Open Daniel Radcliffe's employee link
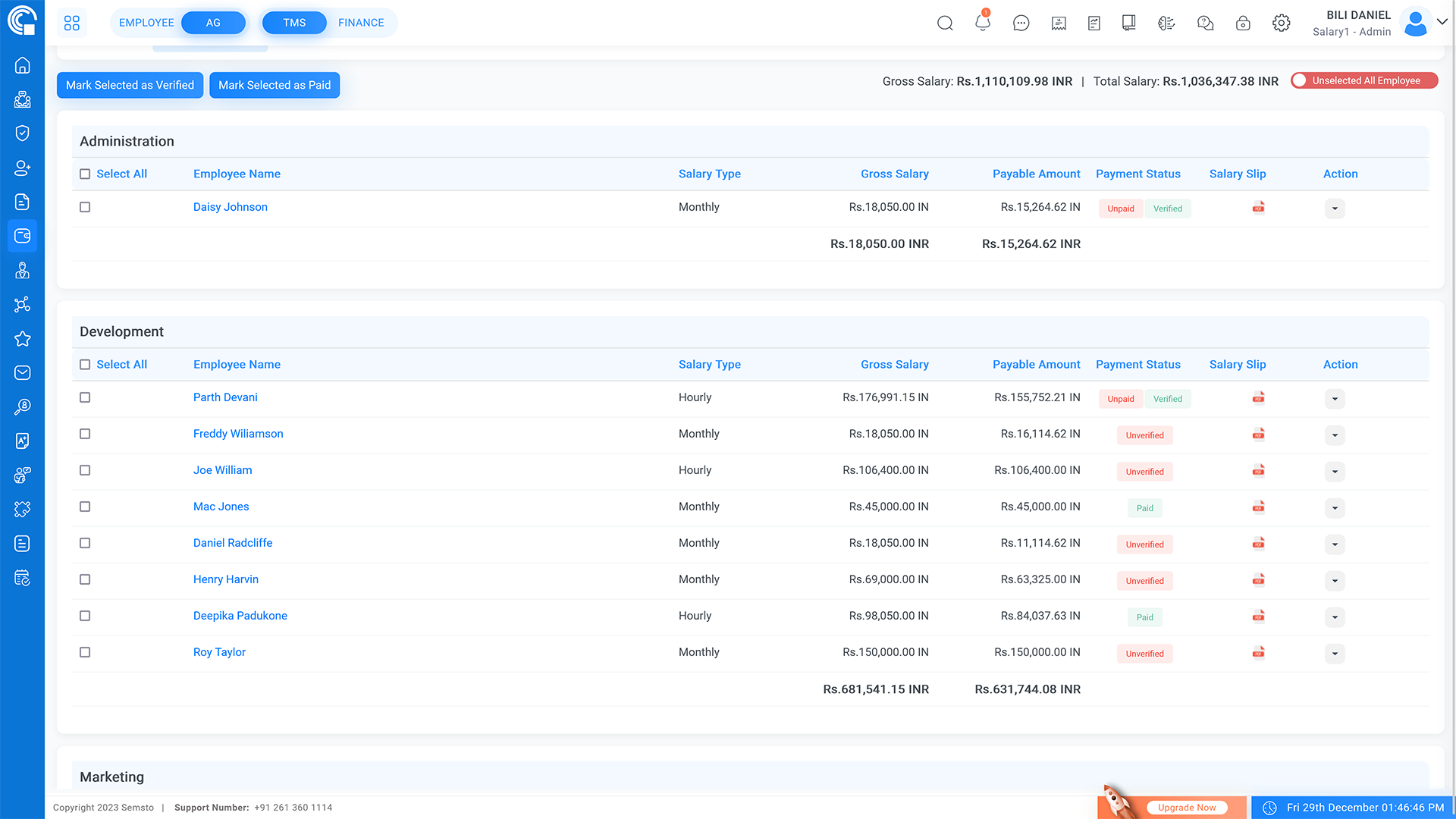 (x=232, y=543)
